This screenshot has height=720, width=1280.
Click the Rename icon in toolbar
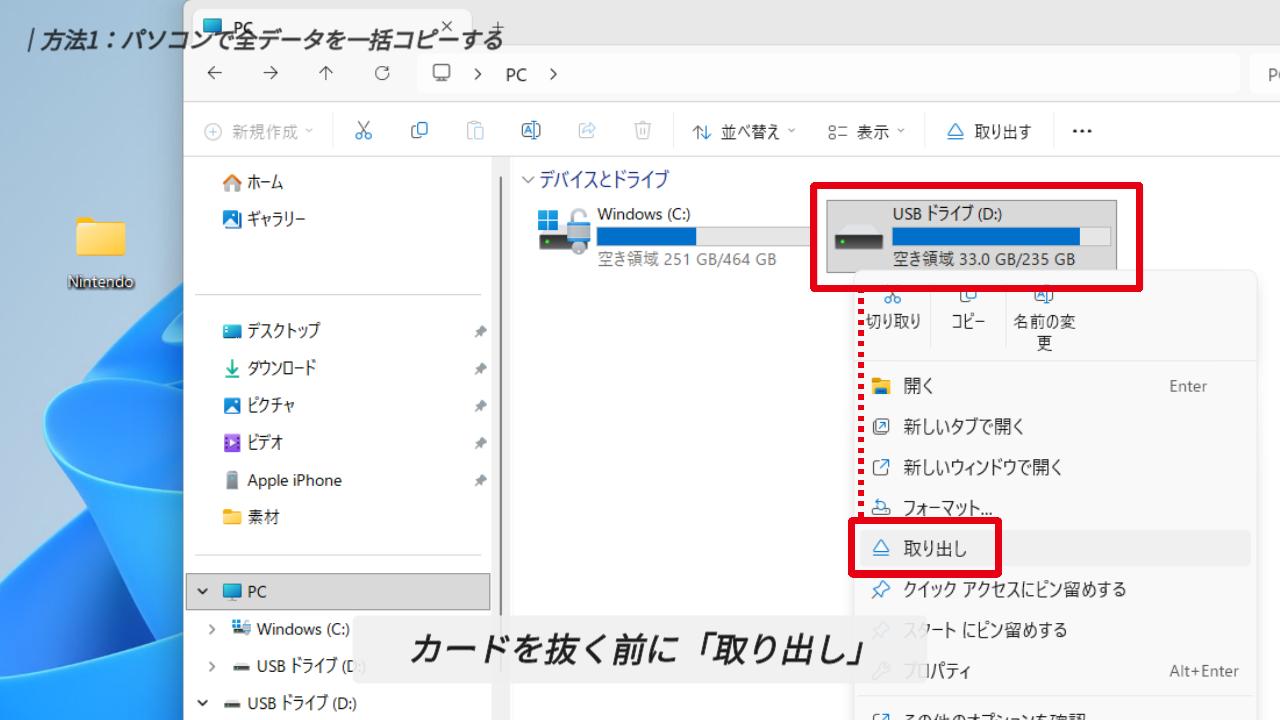pyautogui.click(x=531, y=131)
